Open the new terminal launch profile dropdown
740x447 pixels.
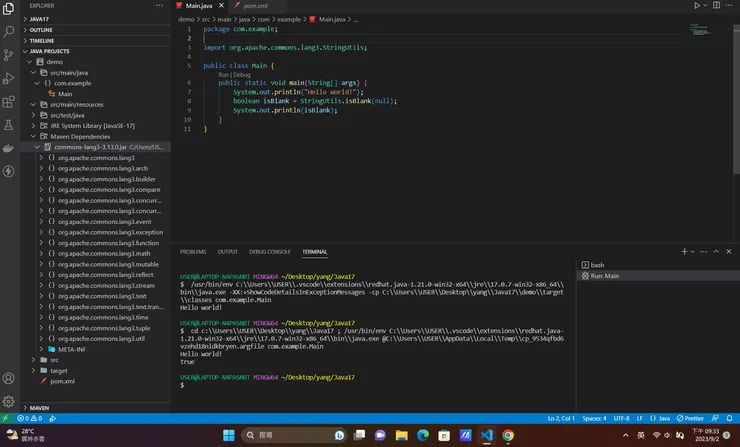click(694, 252)
